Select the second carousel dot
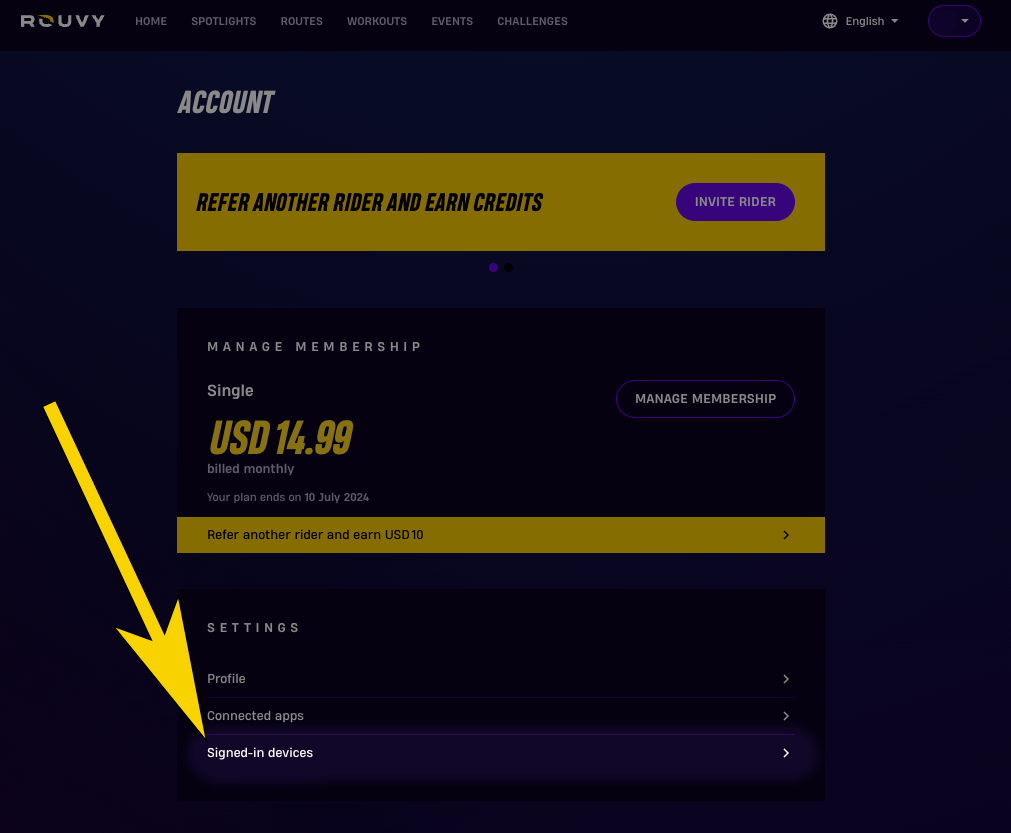 509,268
